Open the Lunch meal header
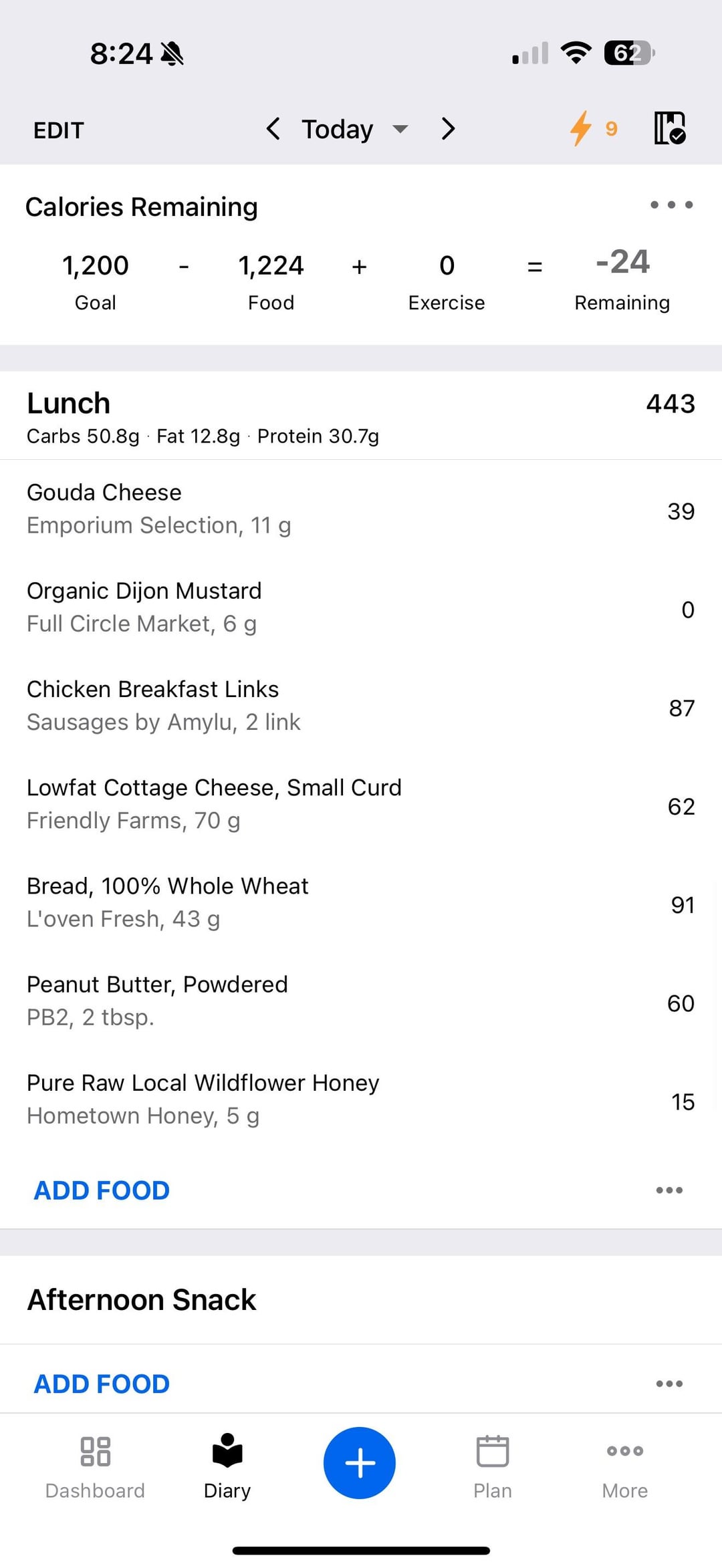The height and width of the screenshot is (1568, 722). [x=361, y=416]
